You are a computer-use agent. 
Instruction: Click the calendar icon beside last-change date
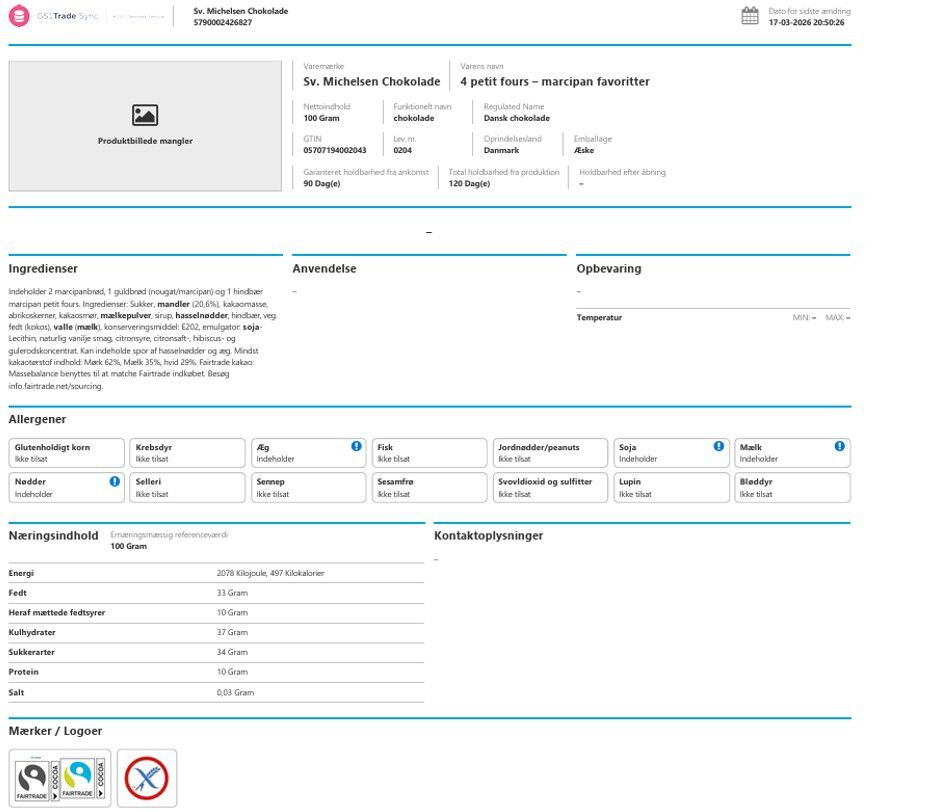(x=750, y=16)
